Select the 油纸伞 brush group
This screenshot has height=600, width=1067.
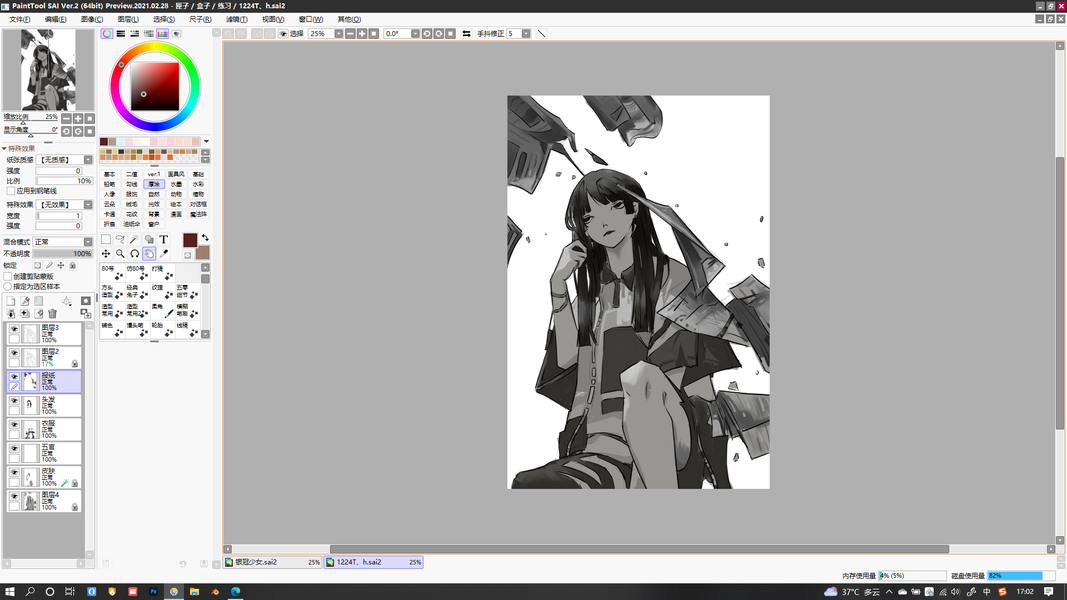[x=131, y=224]
